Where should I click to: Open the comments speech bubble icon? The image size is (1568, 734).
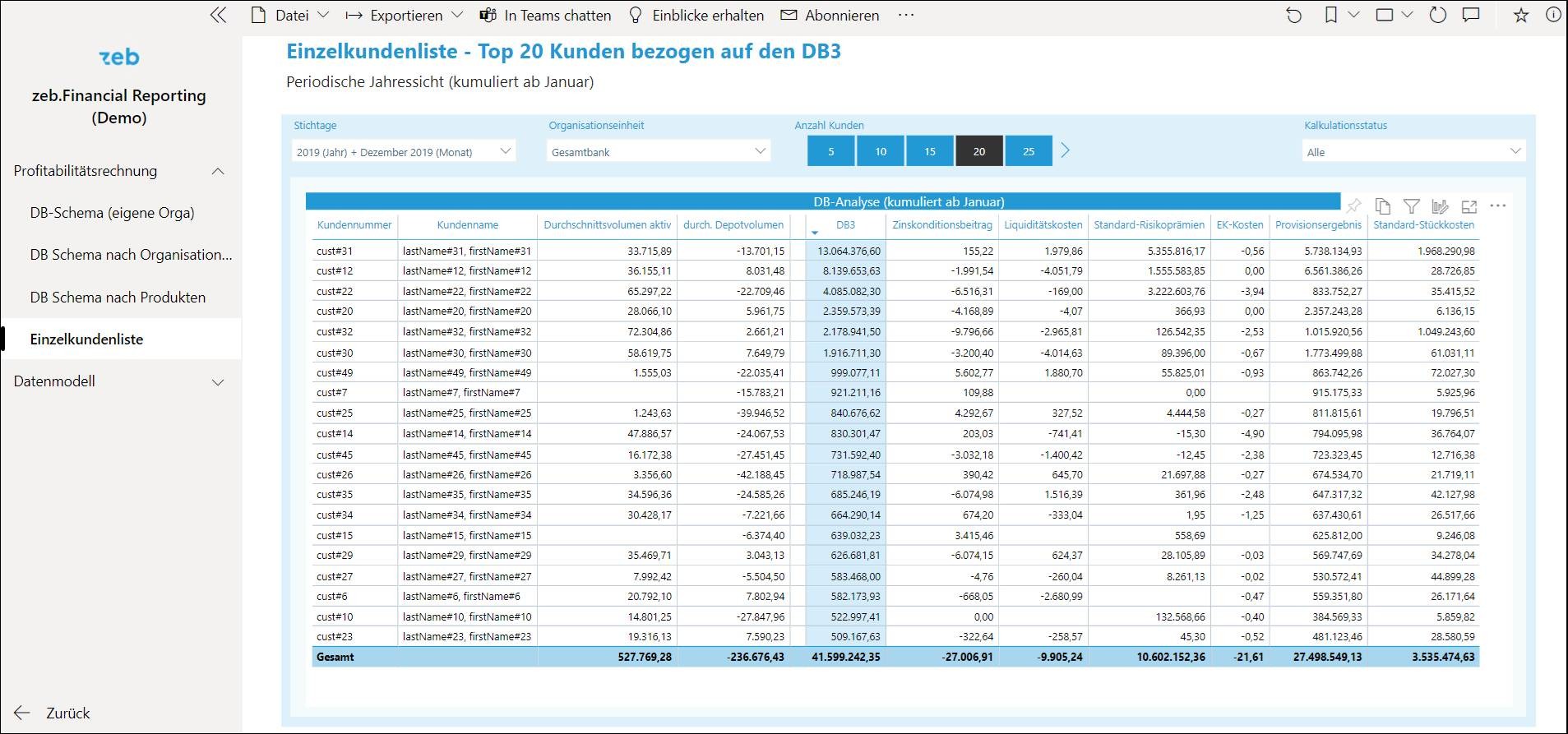(x=1471, y=16)
